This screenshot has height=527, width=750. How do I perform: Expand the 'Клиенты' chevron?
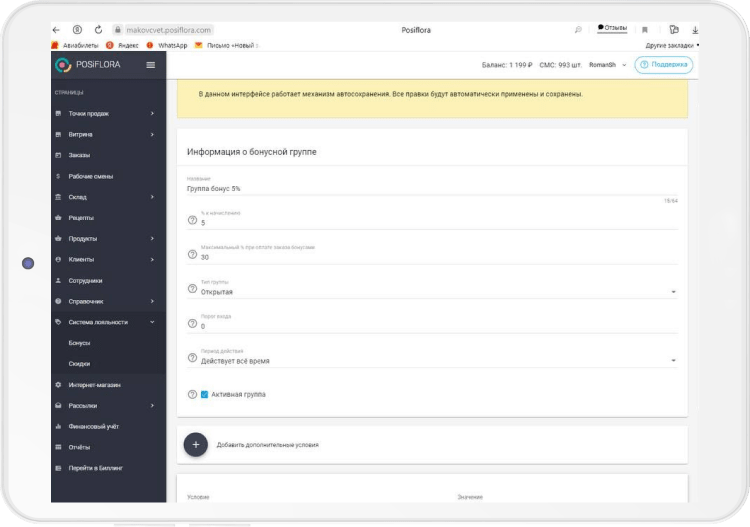(152, 259)
